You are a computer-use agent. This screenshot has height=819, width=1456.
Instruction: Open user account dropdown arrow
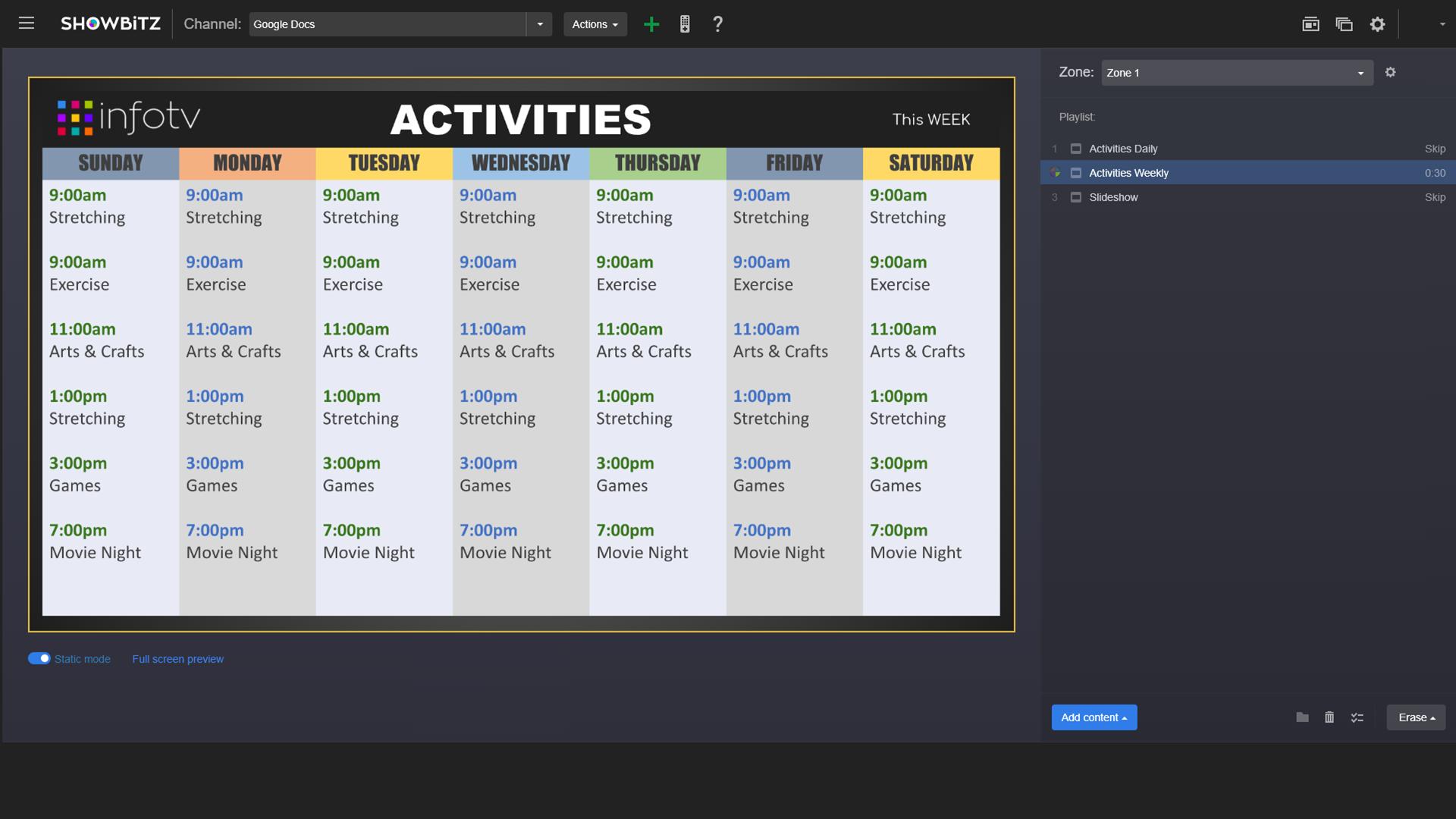click(1442, 24)
